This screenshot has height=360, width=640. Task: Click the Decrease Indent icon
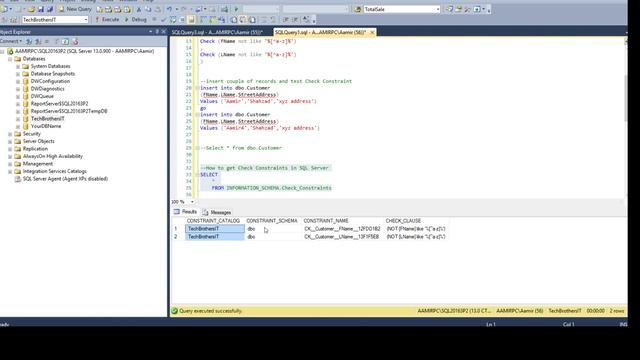click(x=286, y=19)
